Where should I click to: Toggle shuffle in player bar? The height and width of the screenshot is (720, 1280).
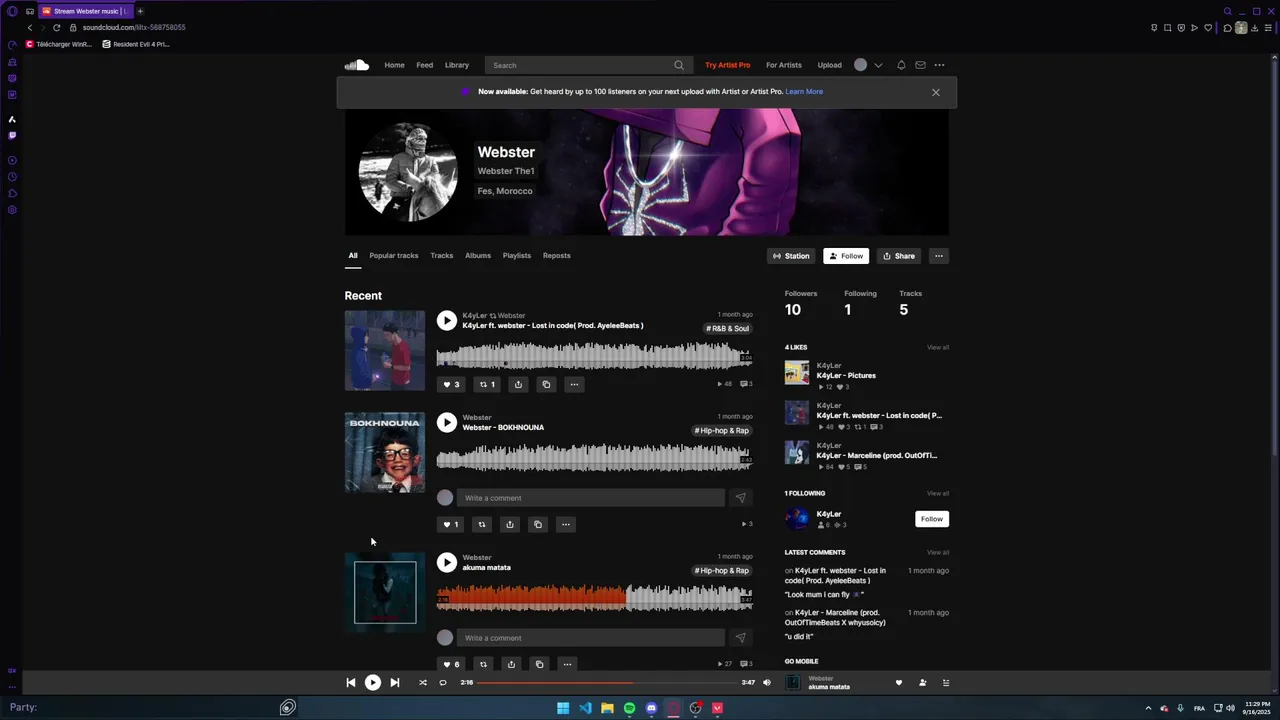(x=422, y=683)
